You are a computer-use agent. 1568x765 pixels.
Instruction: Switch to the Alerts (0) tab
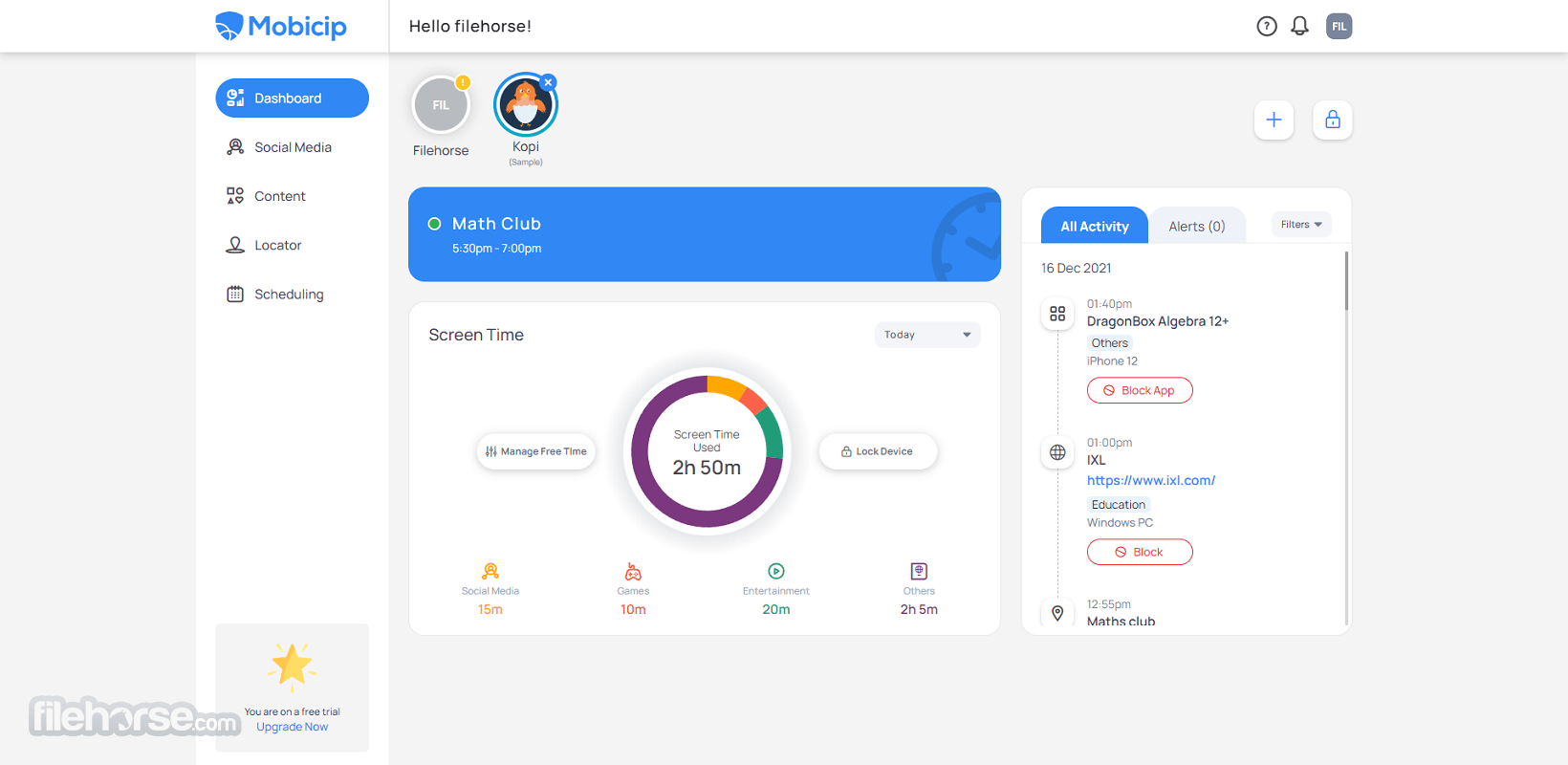(x=1197, y=226)
